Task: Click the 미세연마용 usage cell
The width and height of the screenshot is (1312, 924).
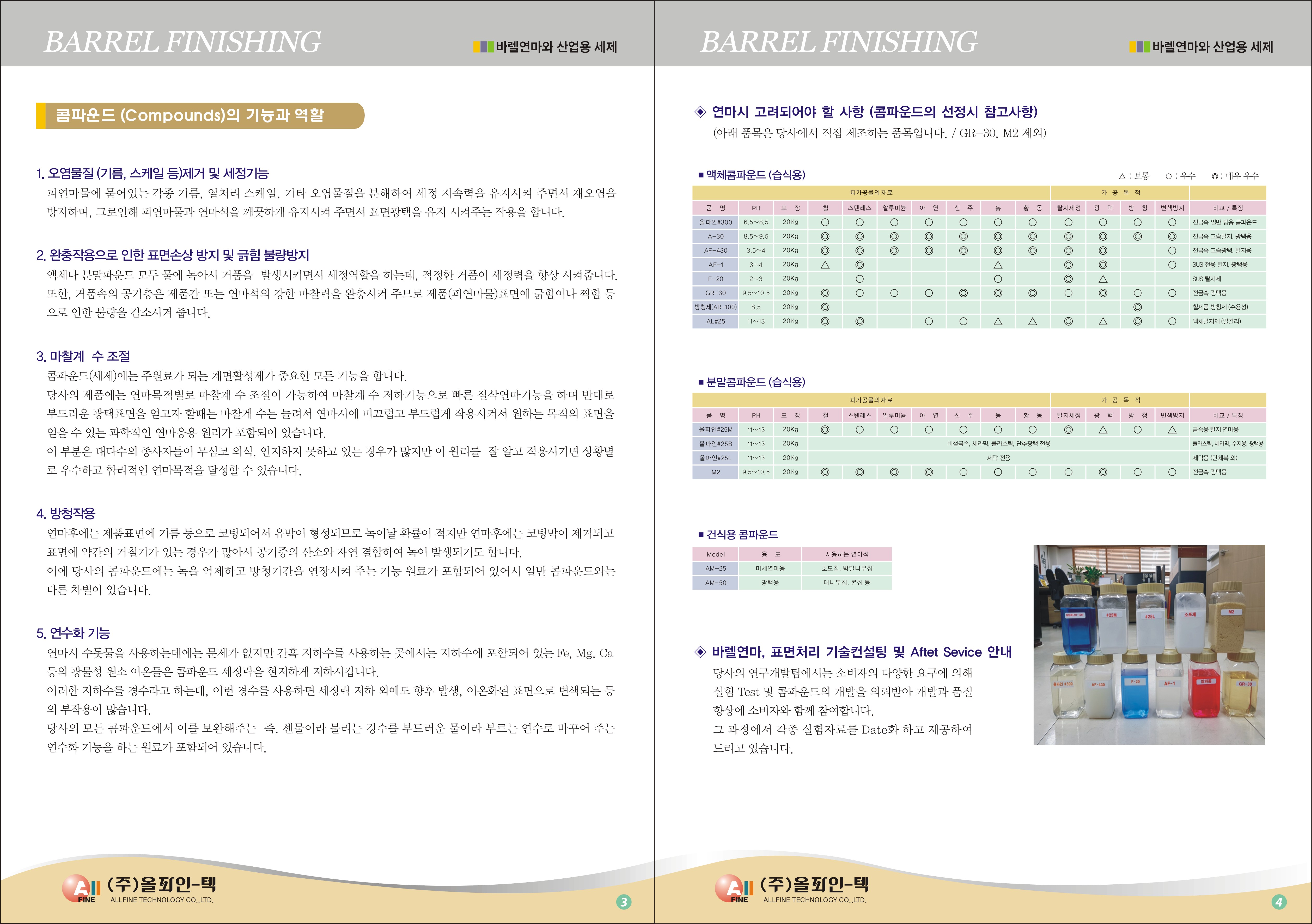Action: pos(770,568)
